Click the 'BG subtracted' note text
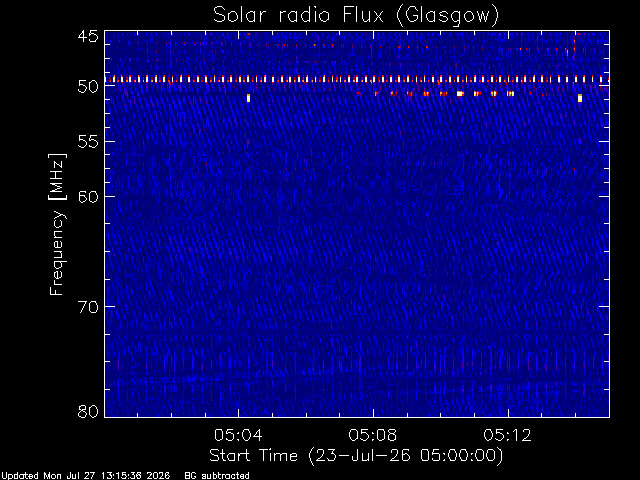 (217, 476)
